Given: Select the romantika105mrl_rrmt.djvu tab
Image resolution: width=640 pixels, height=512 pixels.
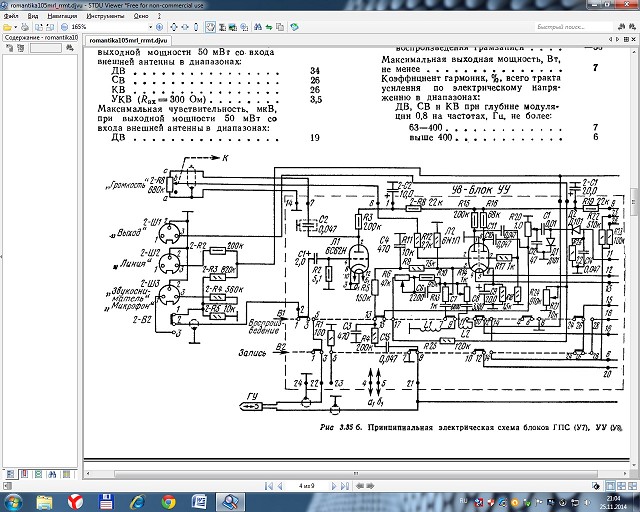Looking at the screenshot, I should click(x=128, y=41).
